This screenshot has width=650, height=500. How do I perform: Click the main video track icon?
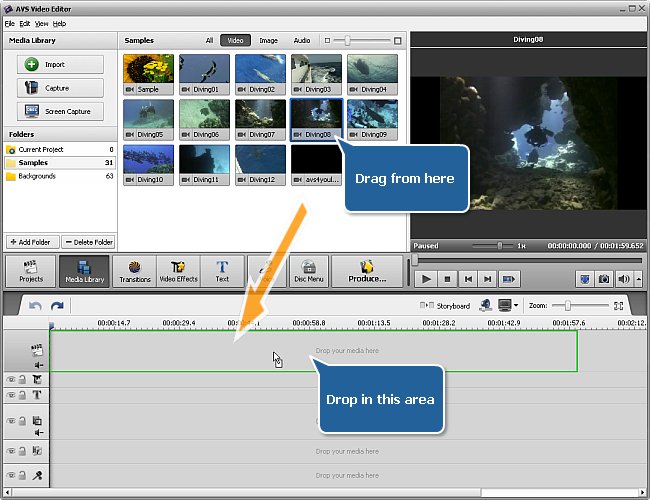[37, 350]
